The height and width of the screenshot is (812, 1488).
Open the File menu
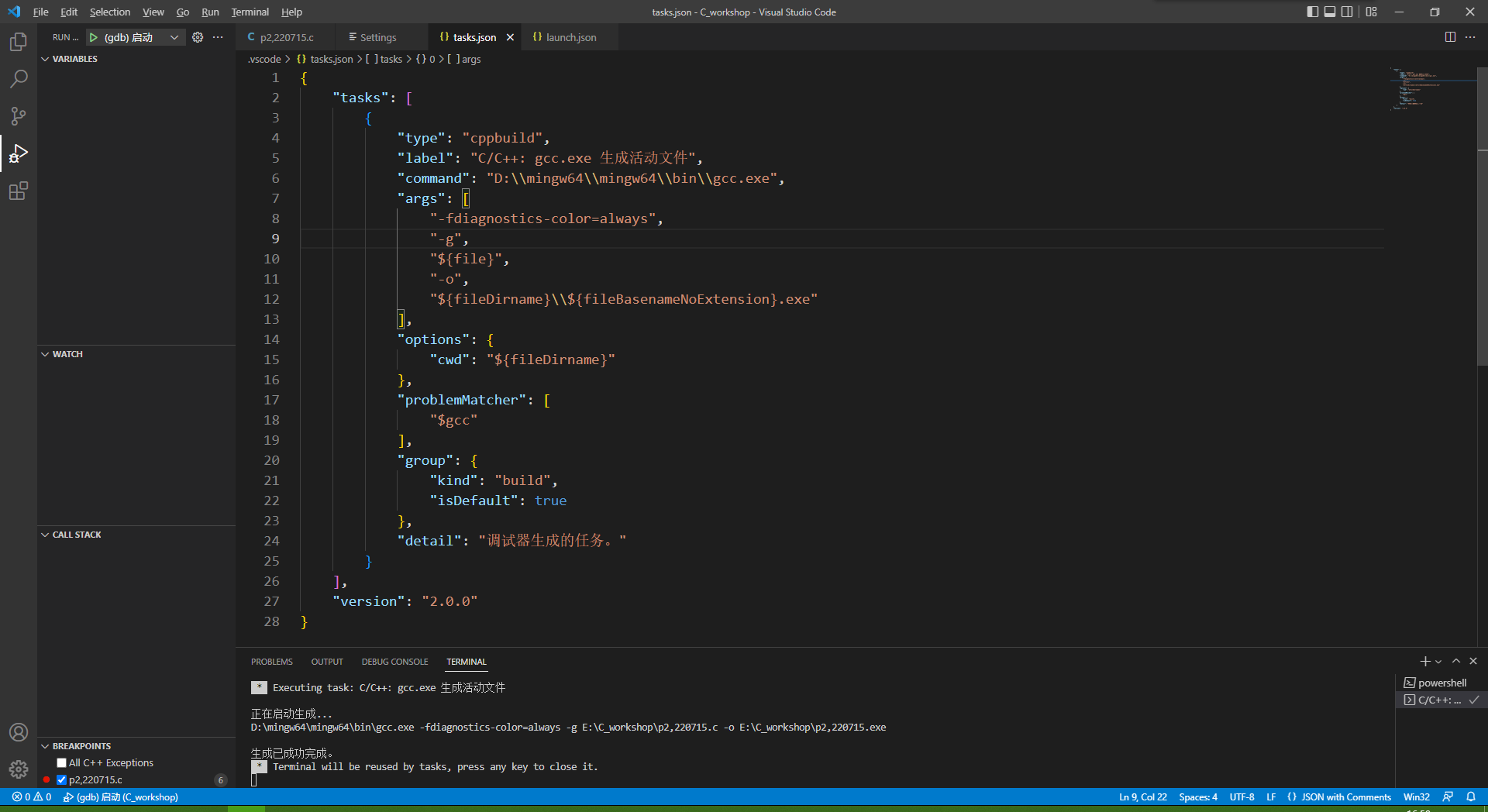pos(40,12)
